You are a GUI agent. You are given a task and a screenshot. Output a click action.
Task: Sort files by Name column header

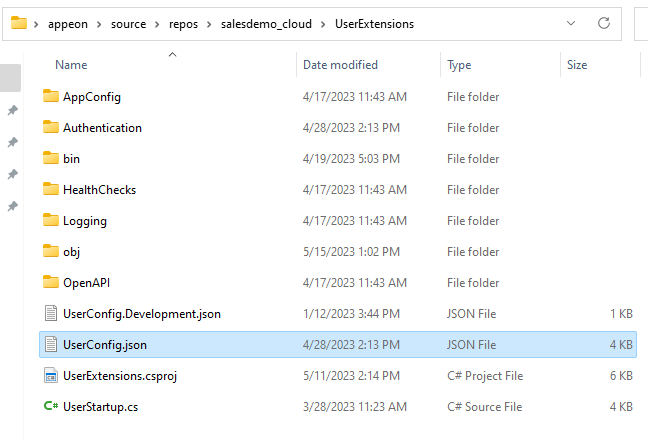point(71,65)
